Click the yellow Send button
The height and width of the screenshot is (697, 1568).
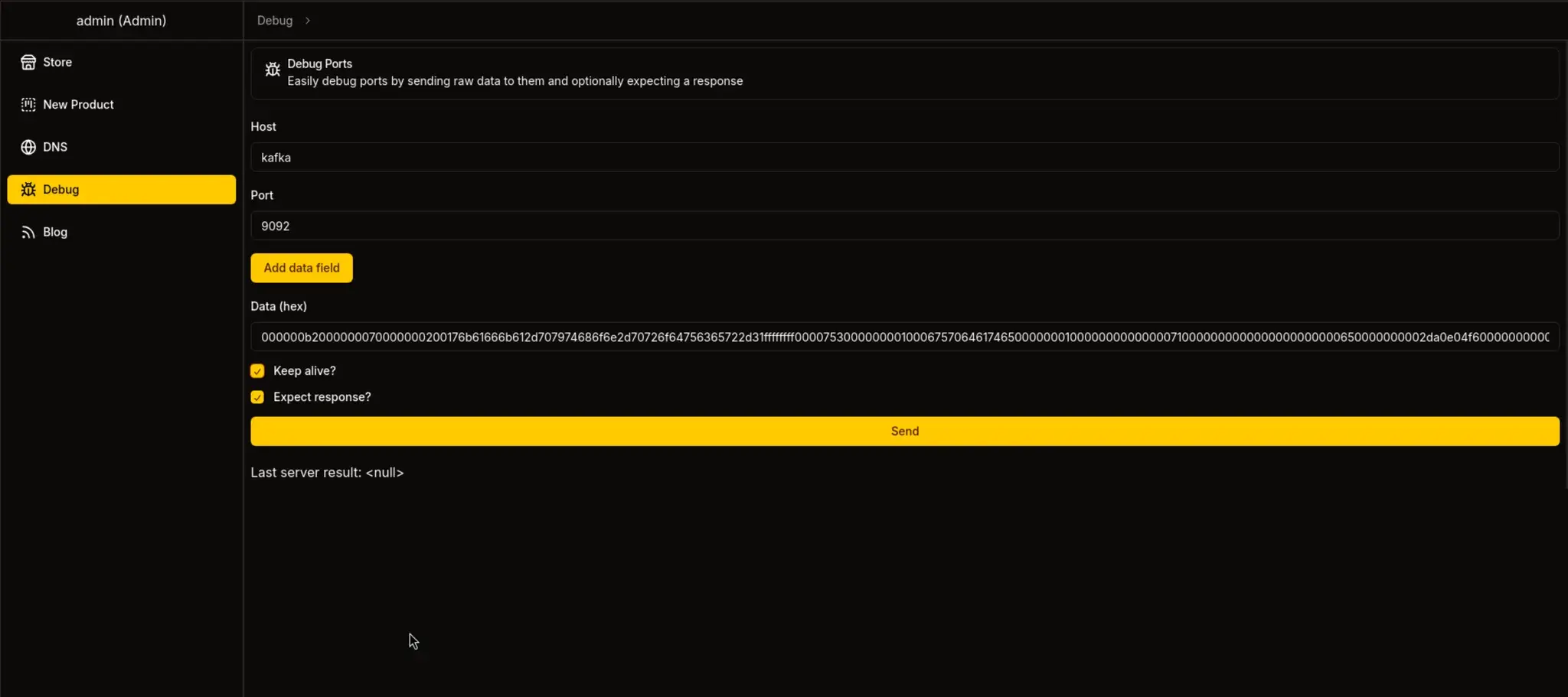(x=904, y=432)
